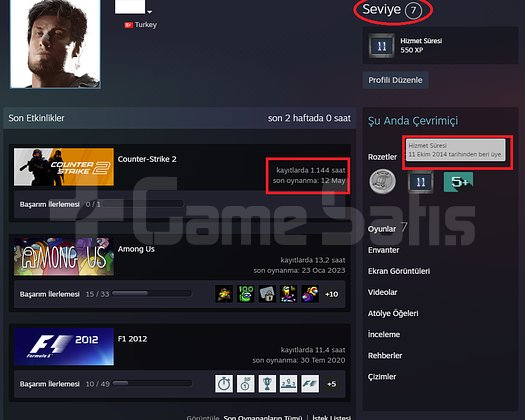This screenshot has height=420, width=525.
Task: Expand the dropdown arrow beside the profile name
Action: 150,12
